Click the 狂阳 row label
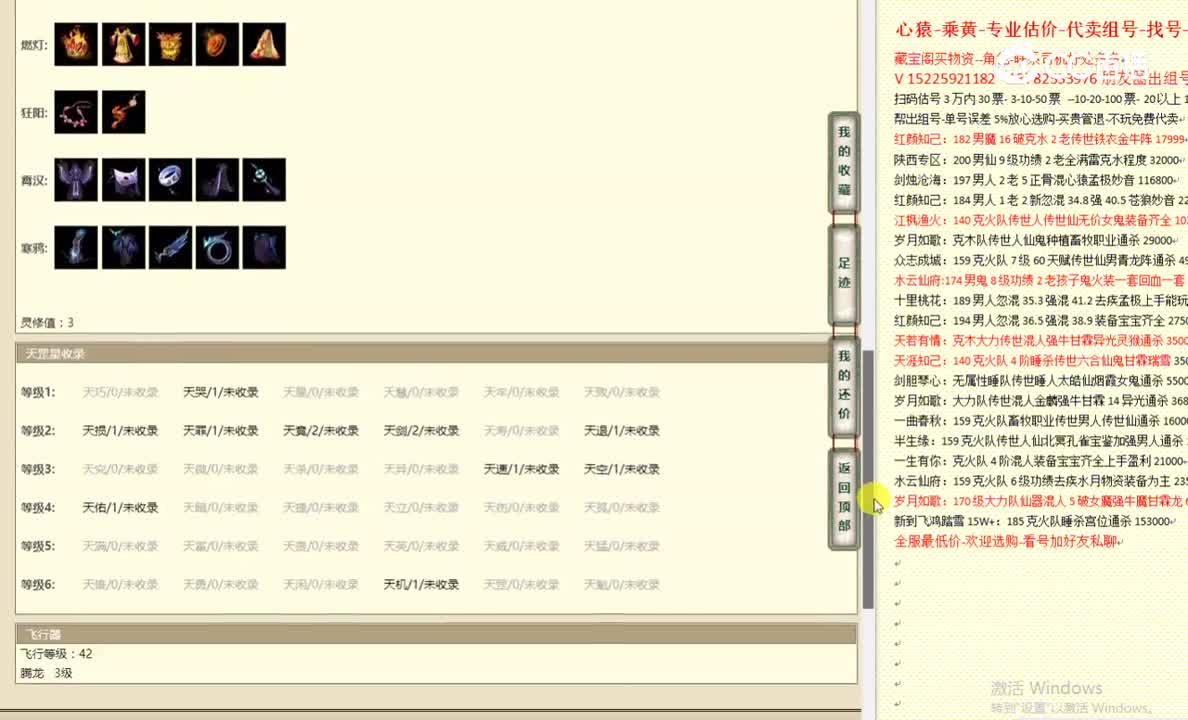1188x720 pixels. 34,113
